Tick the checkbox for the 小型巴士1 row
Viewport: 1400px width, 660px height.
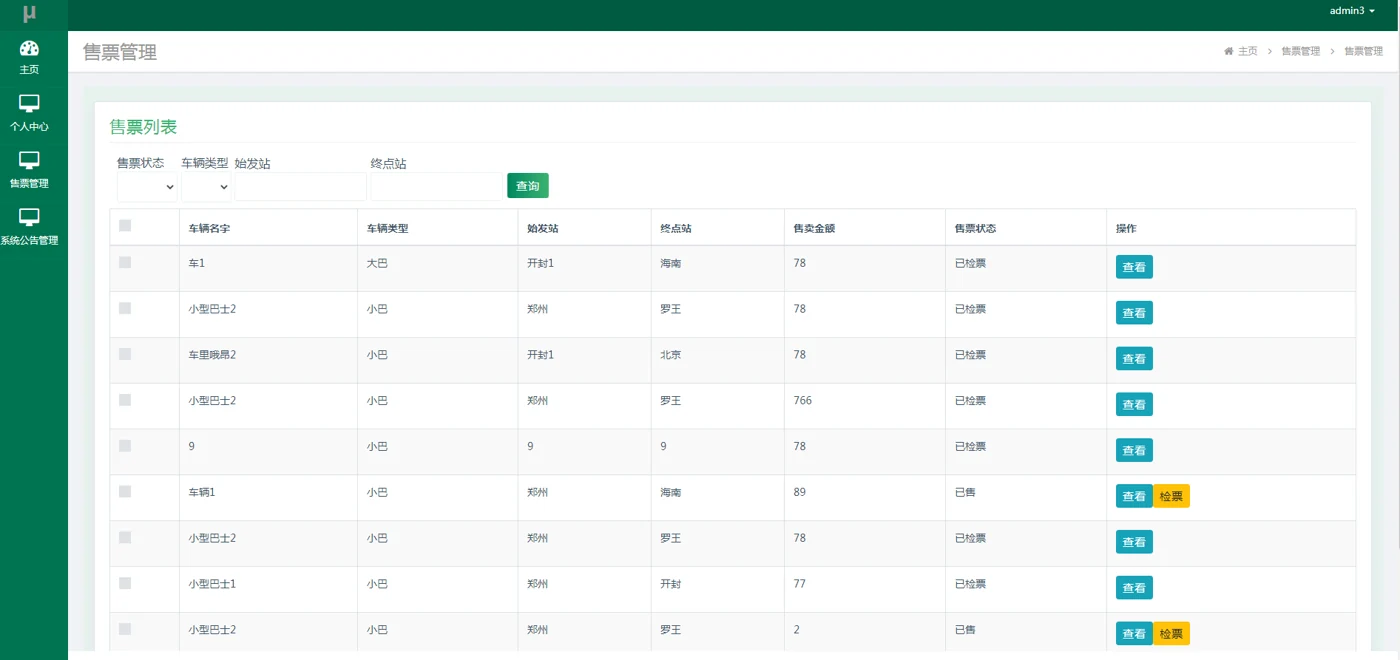coord(125,583)
